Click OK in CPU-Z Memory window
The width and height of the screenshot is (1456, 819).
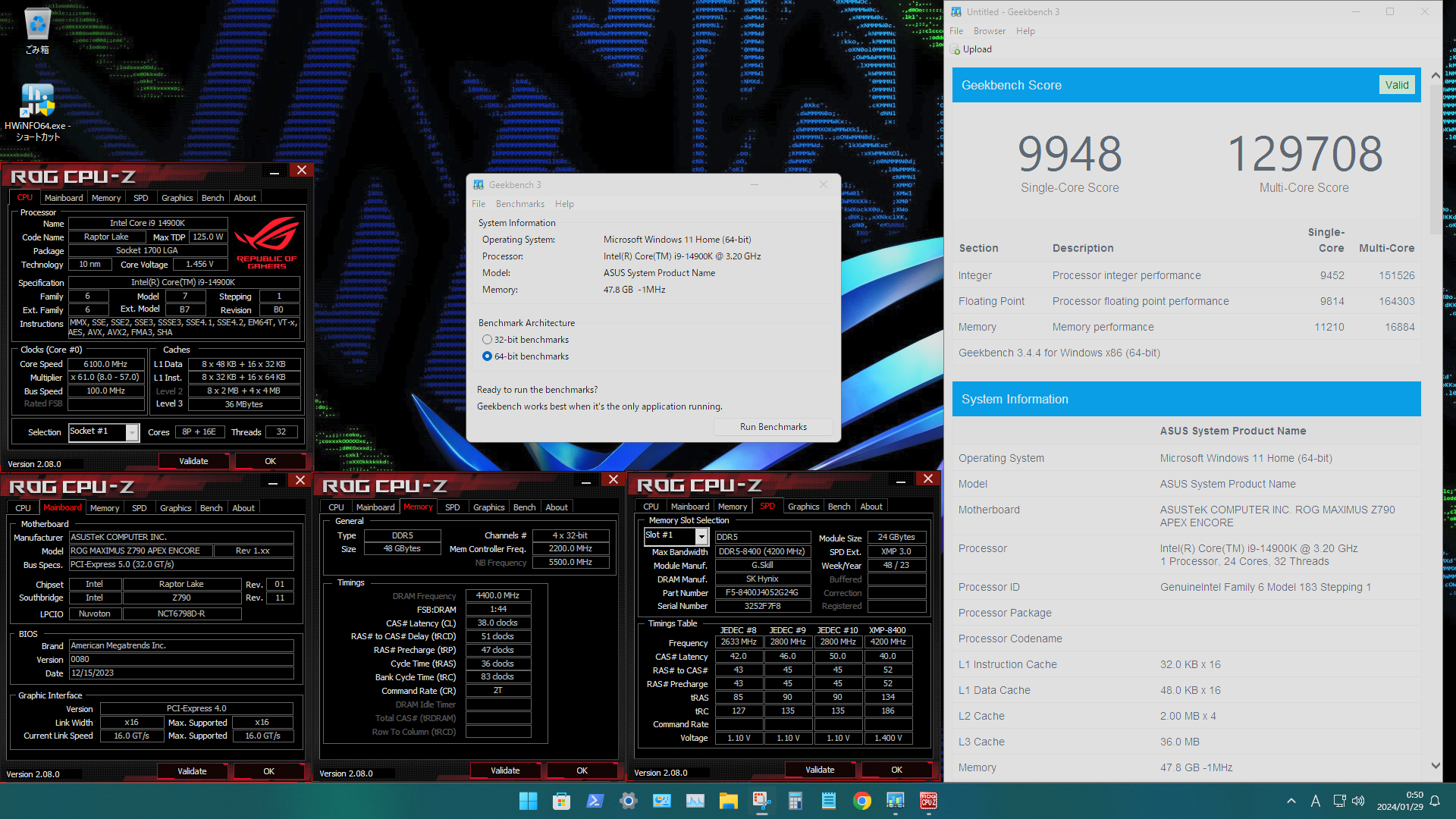(x=582, y=770)
